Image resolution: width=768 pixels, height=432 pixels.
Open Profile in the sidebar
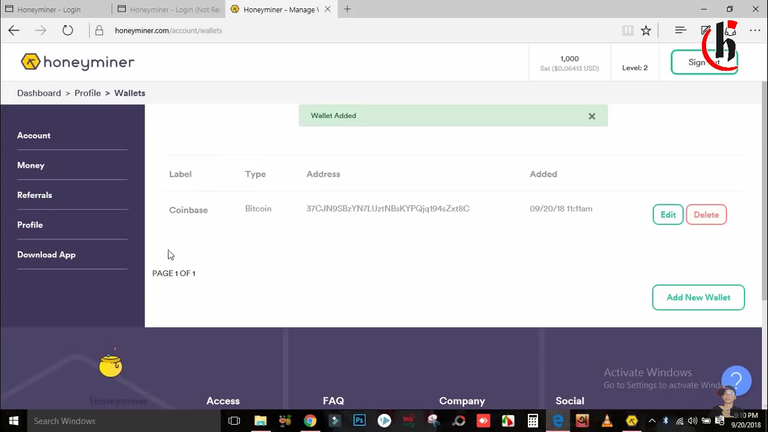30,225
